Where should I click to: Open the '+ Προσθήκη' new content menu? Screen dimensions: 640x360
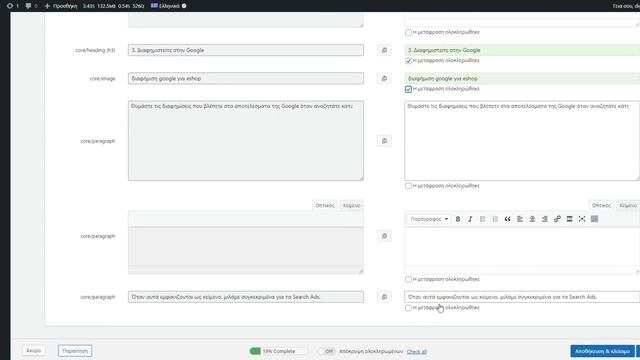[x=61, y=6]
